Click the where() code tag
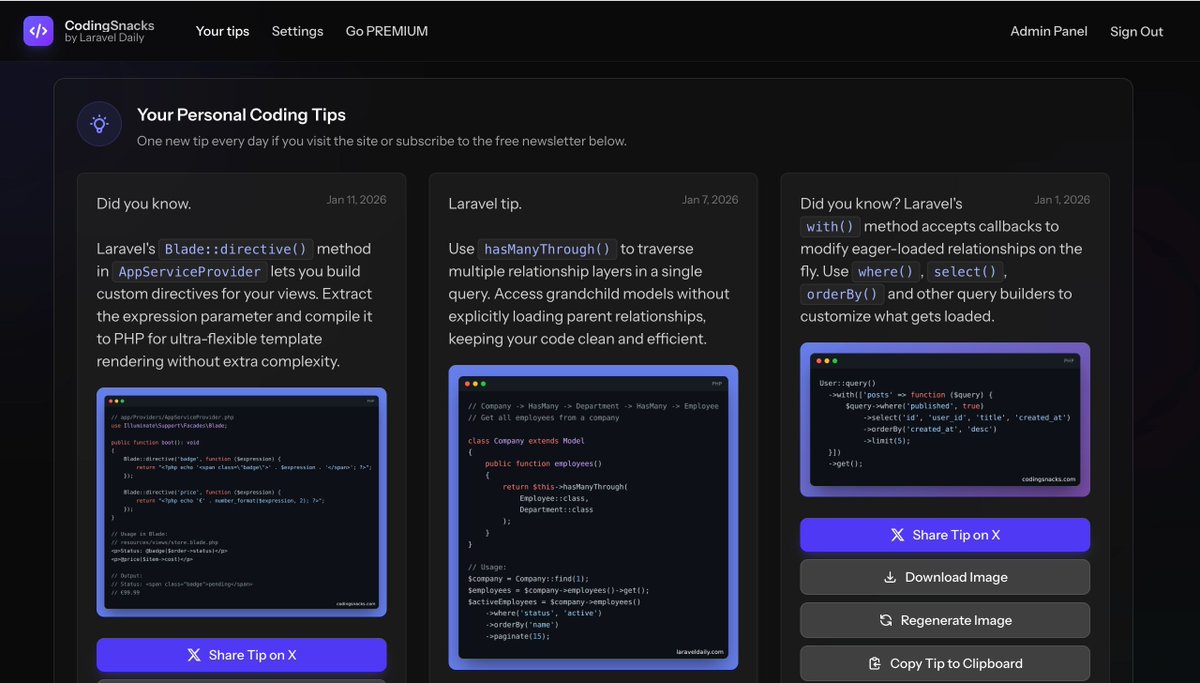 point(887,272)
